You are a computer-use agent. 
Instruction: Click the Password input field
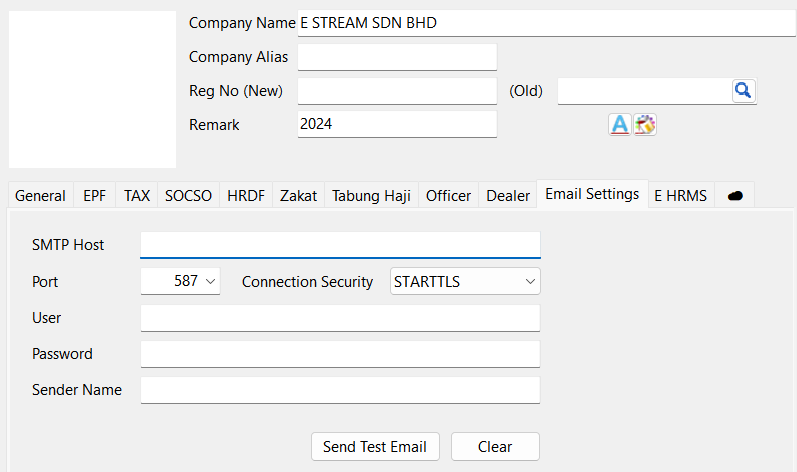click(341, 354)
